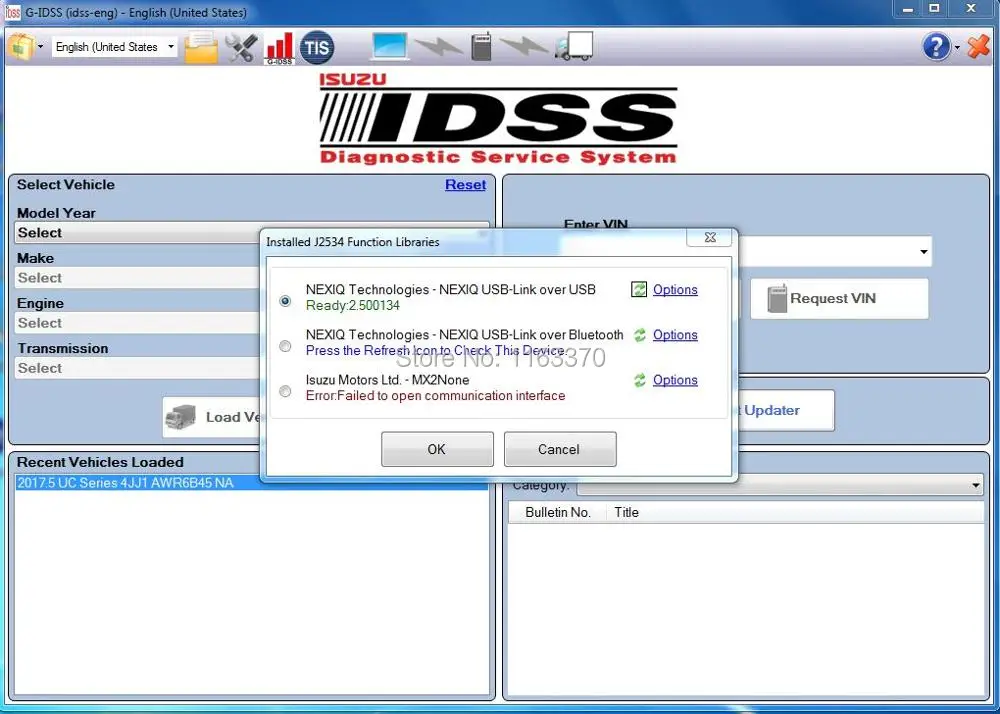The height and width of the screenshot is (714, 1000).
Task: Select 2017.5 UC Series 4JJ1 recent vehicle
Action: pos(251,483)
